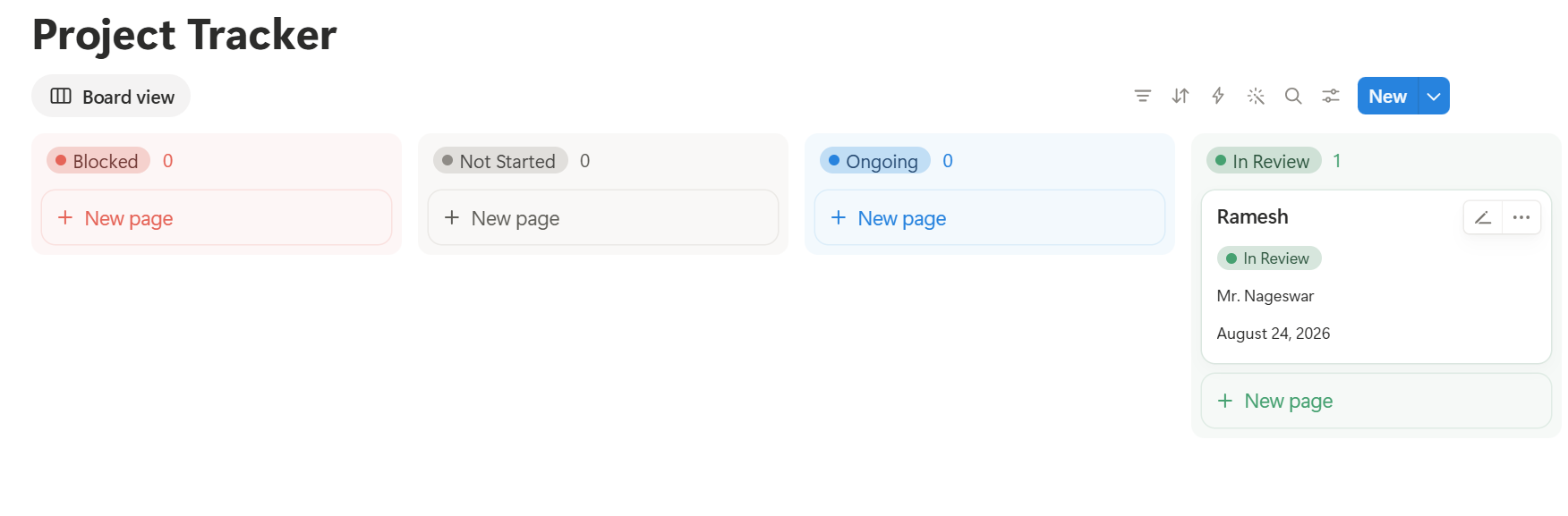Open the Ramesh card
Screen dimensions: 1568x516
click(1376, 276)
